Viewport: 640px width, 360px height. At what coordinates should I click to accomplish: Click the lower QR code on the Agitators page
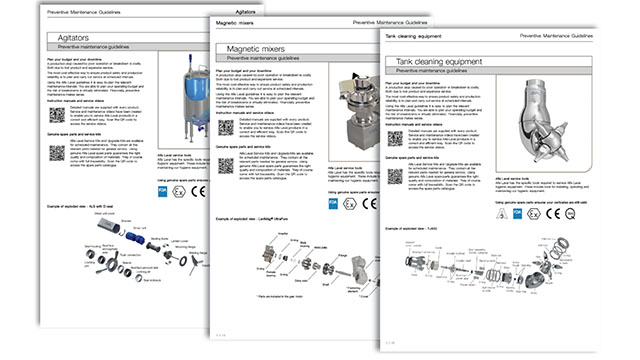tap(57, 153)
